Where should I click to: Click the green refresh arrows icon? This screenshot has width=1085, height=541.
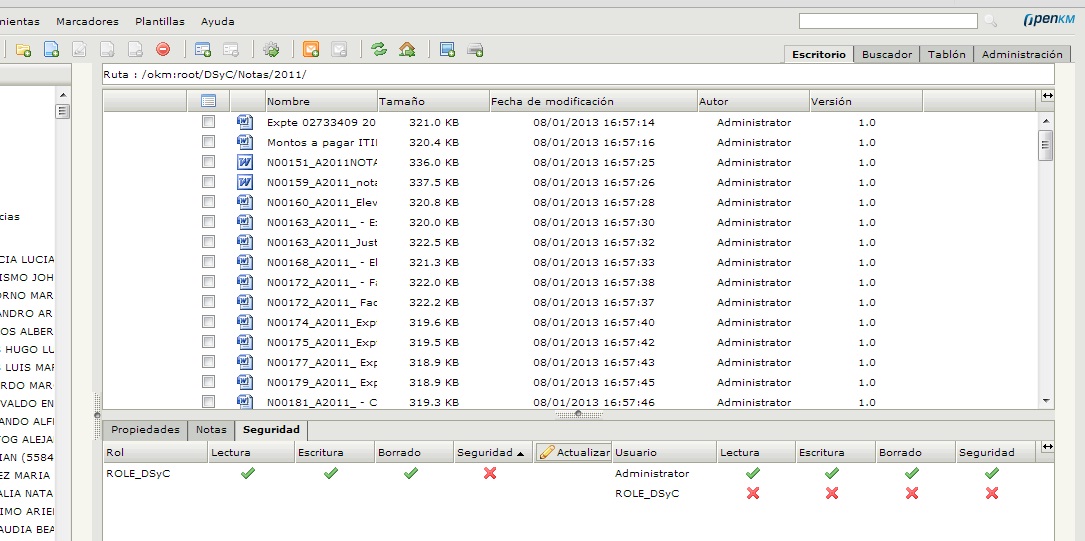click(379, 49)
